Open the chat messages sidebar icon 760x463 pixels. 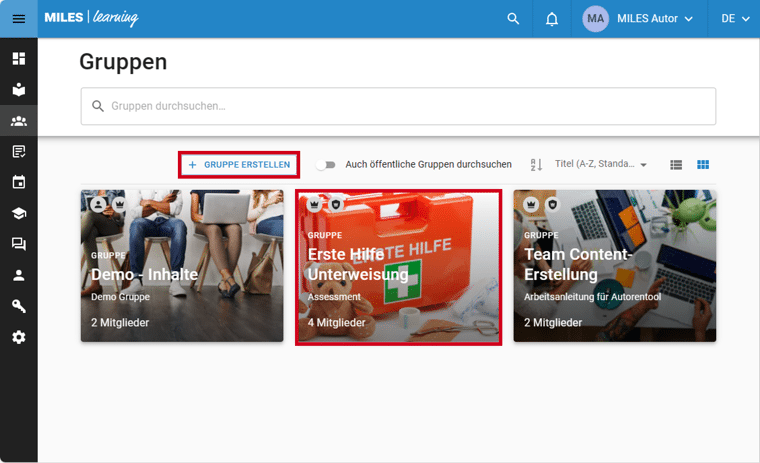[18, 244]
